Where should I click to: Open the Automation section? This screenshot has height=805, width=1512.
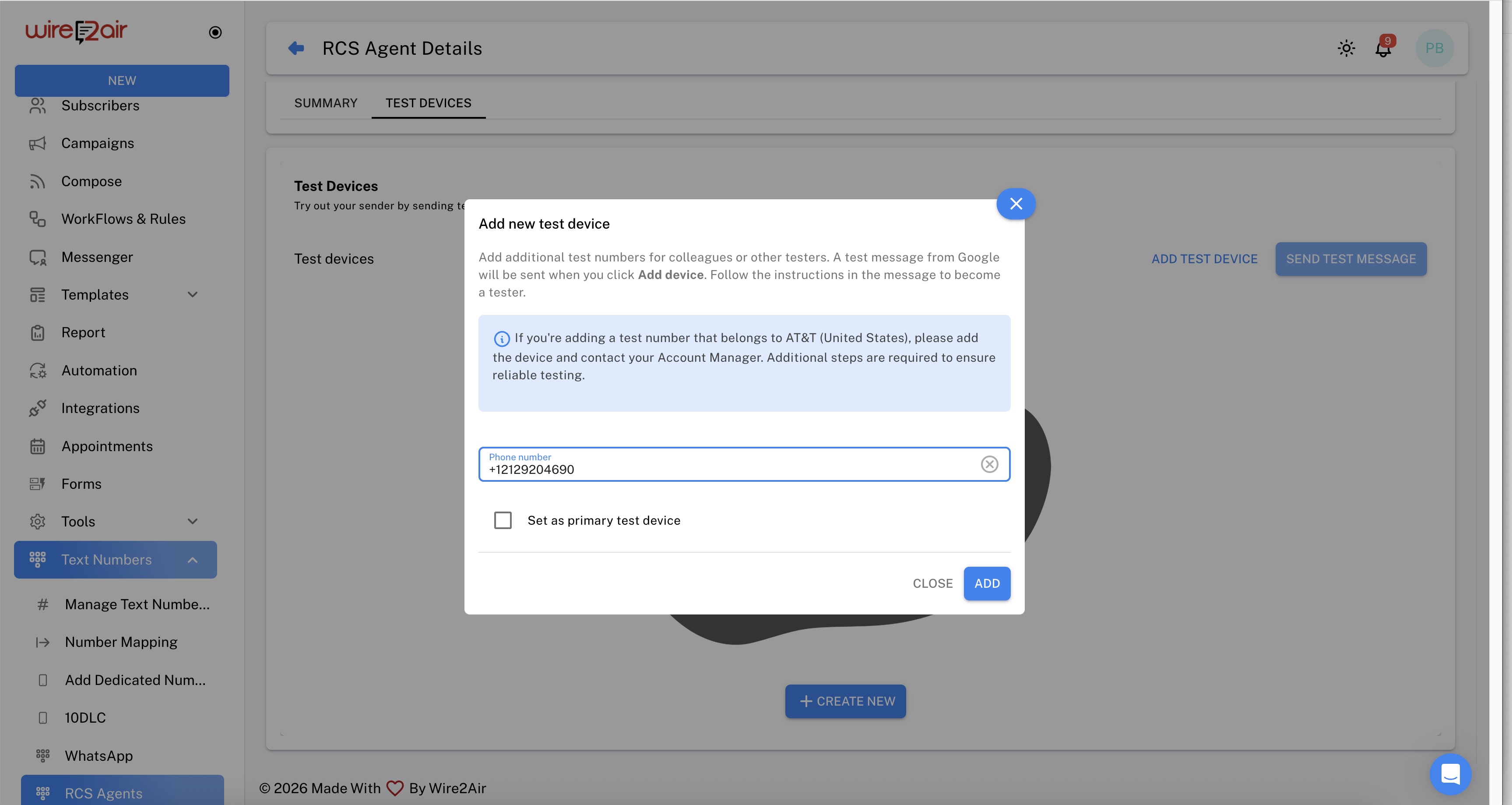[x=99, y=370]
